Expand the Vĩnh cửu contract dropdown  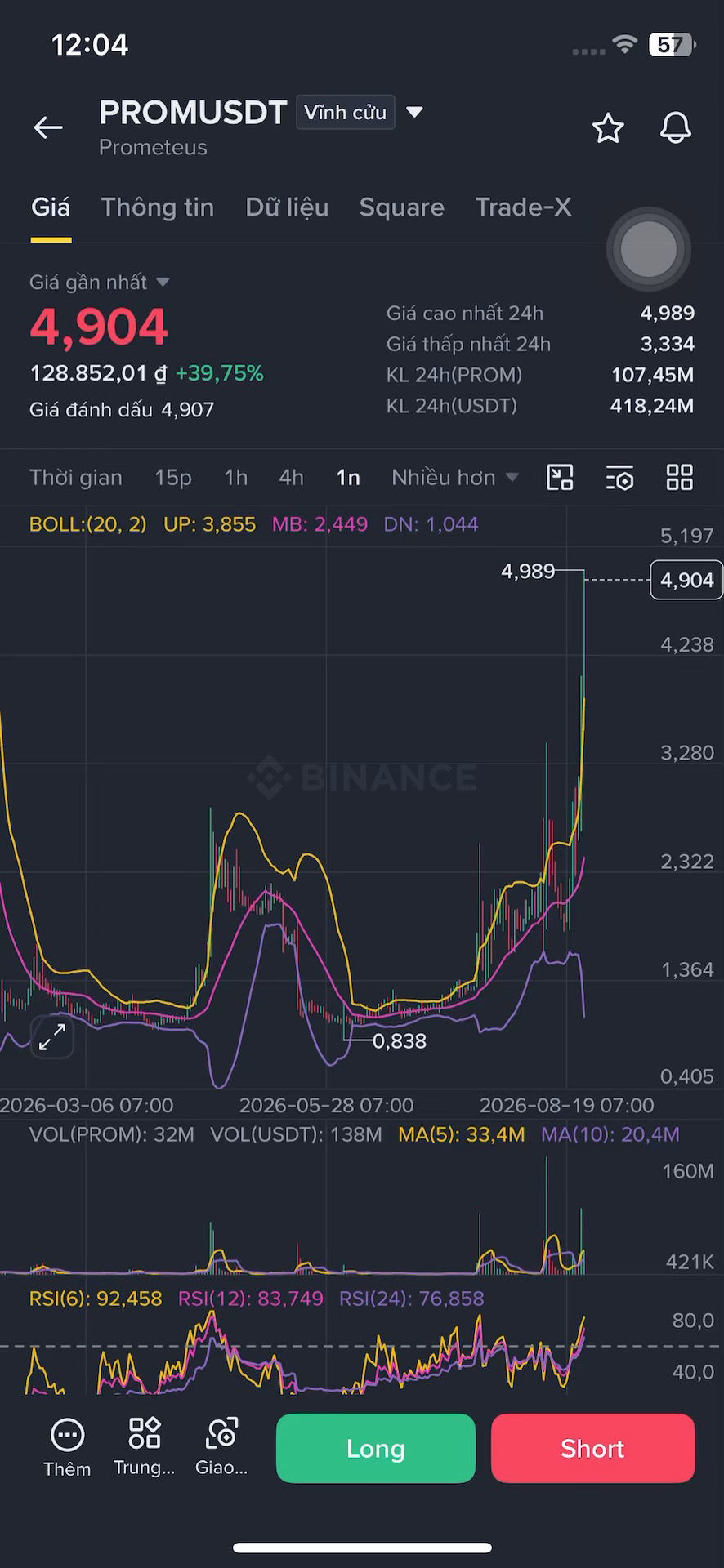pos(414,112)
